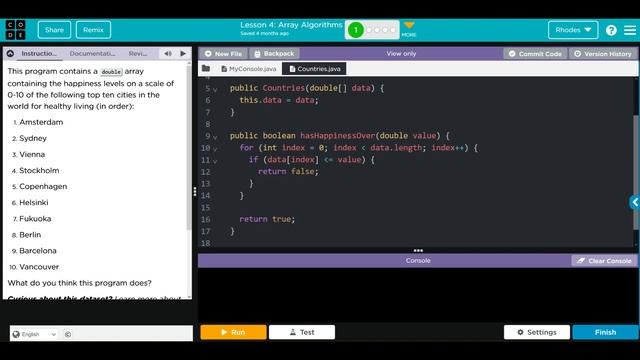Click 'this.data = data;' on line 6
This screenshot has height=360, width=640.
tap(279, 100)
